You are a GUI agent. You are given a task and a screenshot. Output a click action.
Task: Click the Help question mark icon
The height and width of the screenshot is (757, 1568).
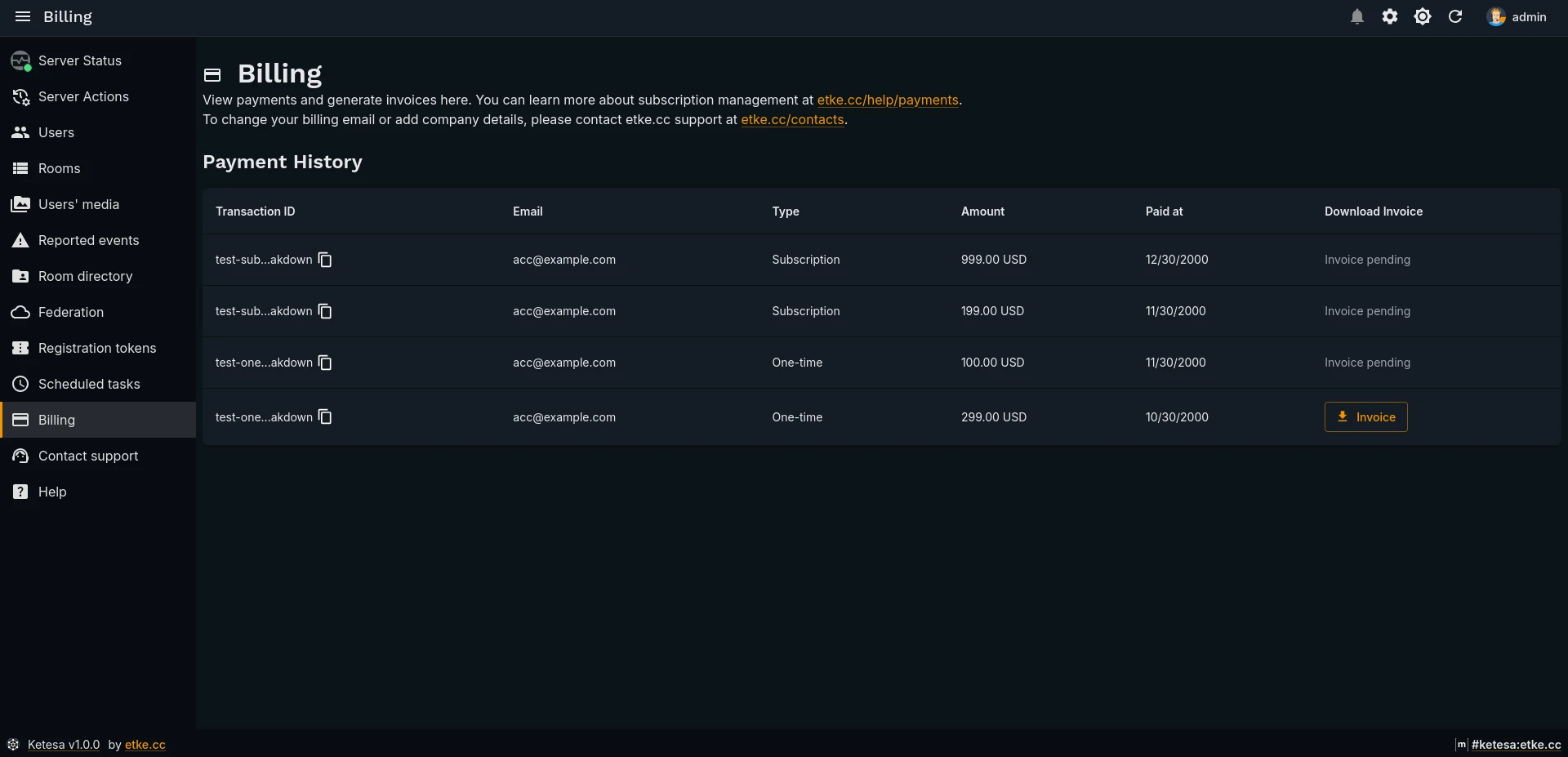(20, 492)
